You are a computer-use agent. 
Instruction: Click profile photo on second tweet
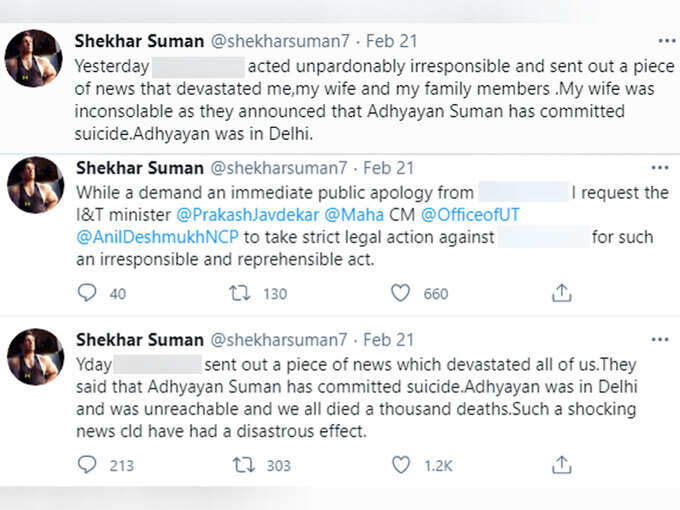pos(36,185)
